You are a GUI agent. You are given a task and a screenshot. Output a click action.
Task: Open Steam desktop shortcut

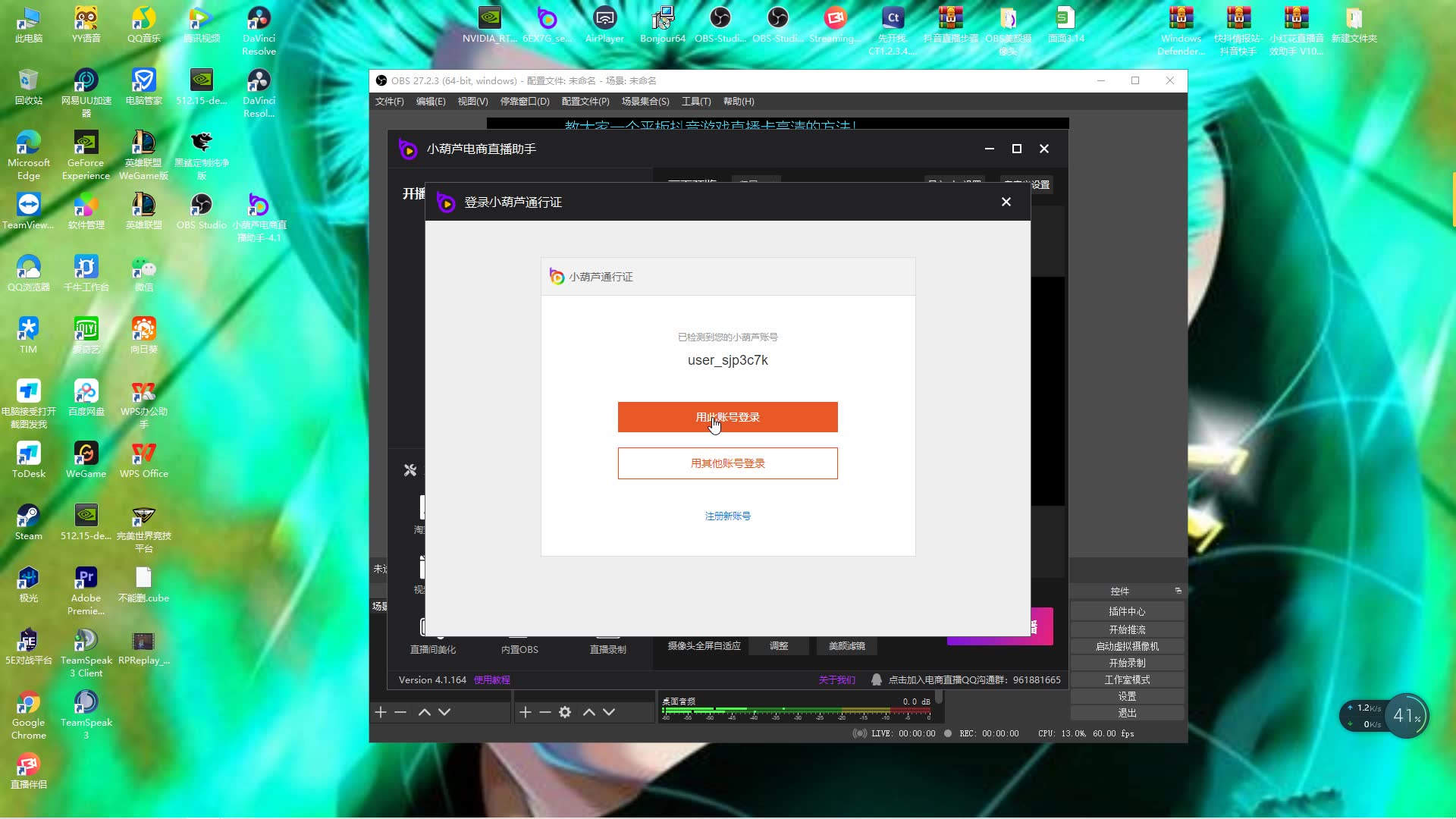point(29,522)
